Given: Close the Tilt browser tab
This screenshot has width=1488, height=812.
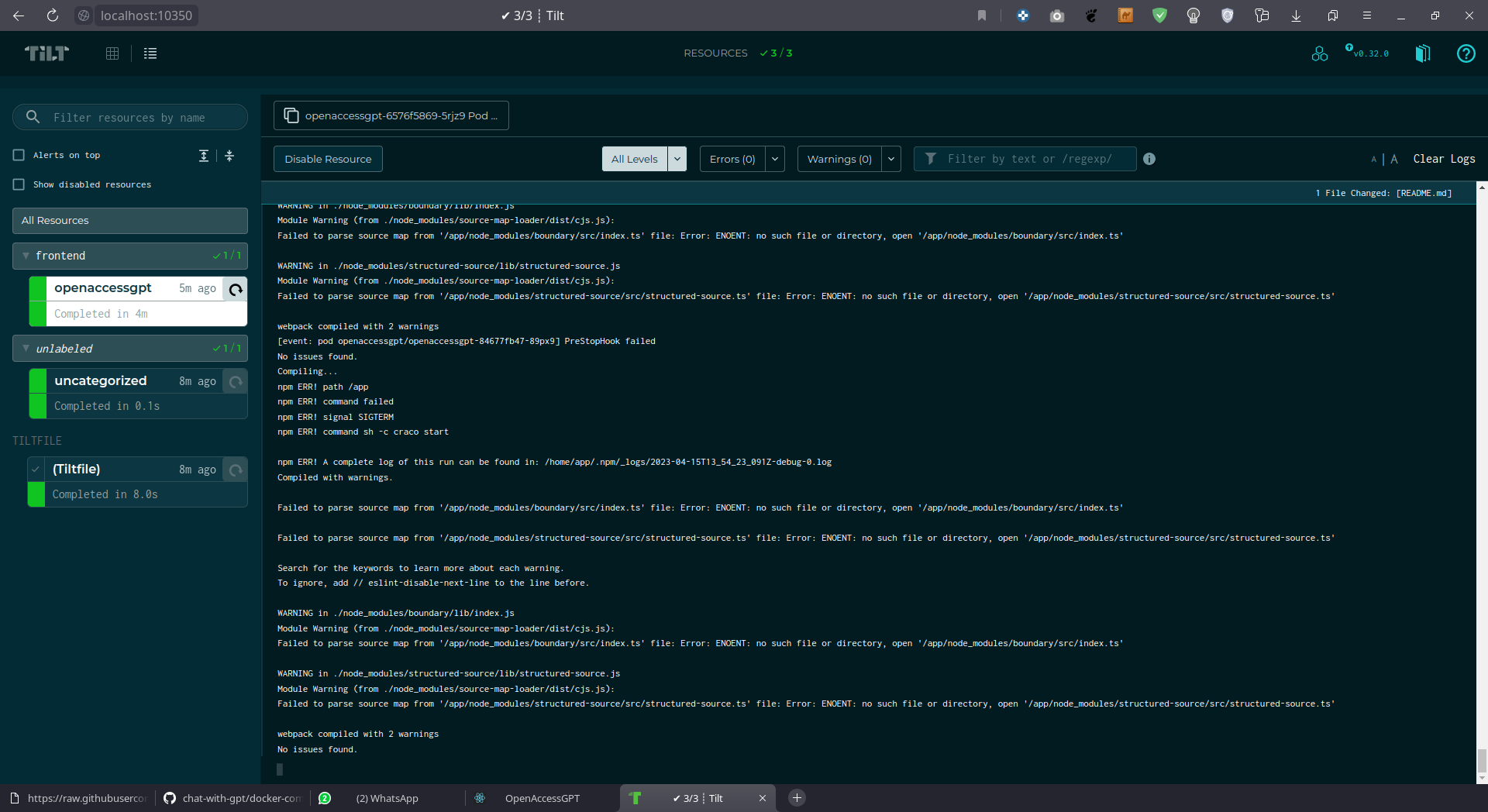Looking at the screenshot, I should [x=762, y=798].
